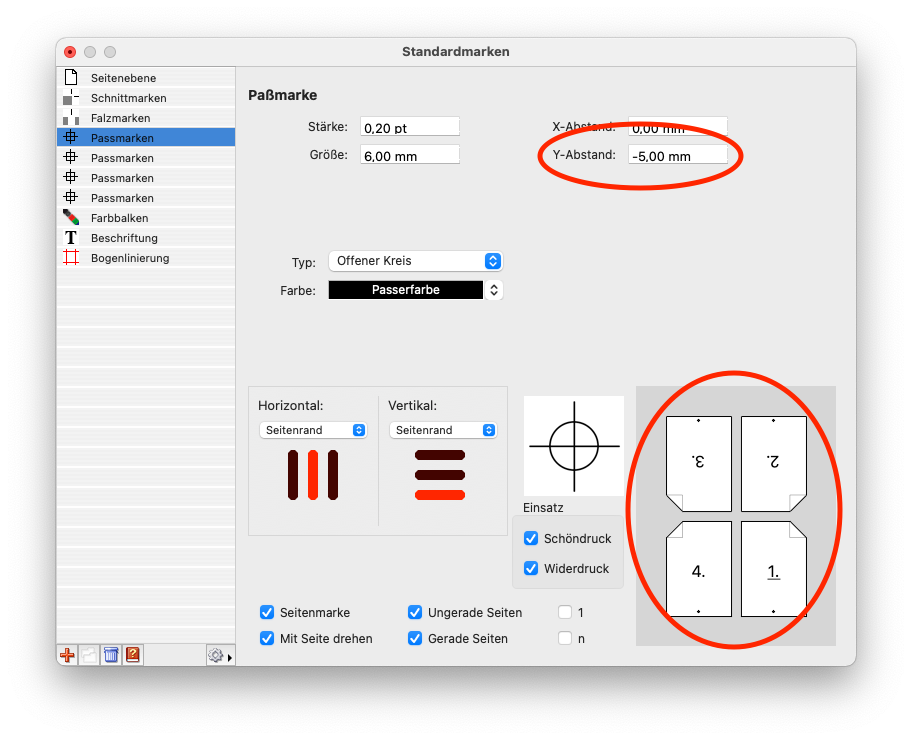The height and width of the screenshot is (740, 912).
Task: Enable the checkbox labeled 1
Action: tap(565, 612)
